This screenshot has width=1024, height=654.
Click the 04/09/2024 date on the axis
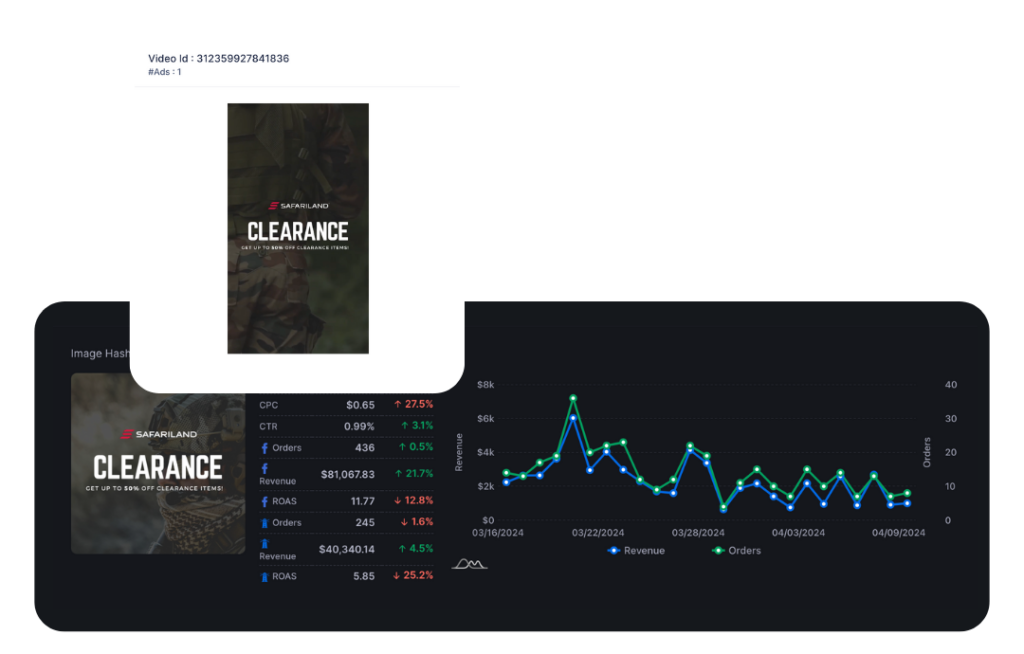(899, 533)
